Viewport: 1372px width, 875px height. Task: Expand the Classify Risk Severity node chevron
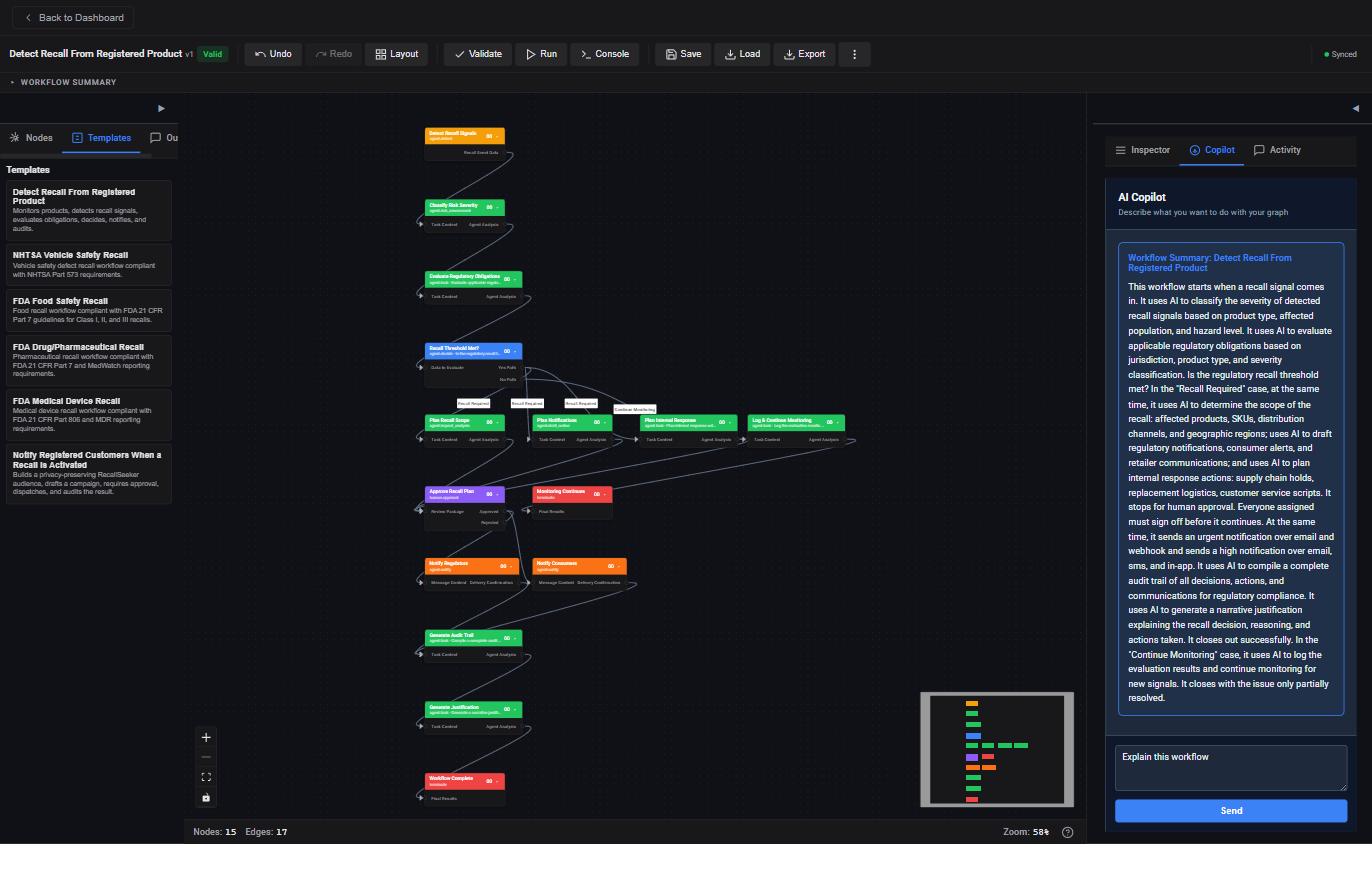pyautogui.click(x=497, y=207)
